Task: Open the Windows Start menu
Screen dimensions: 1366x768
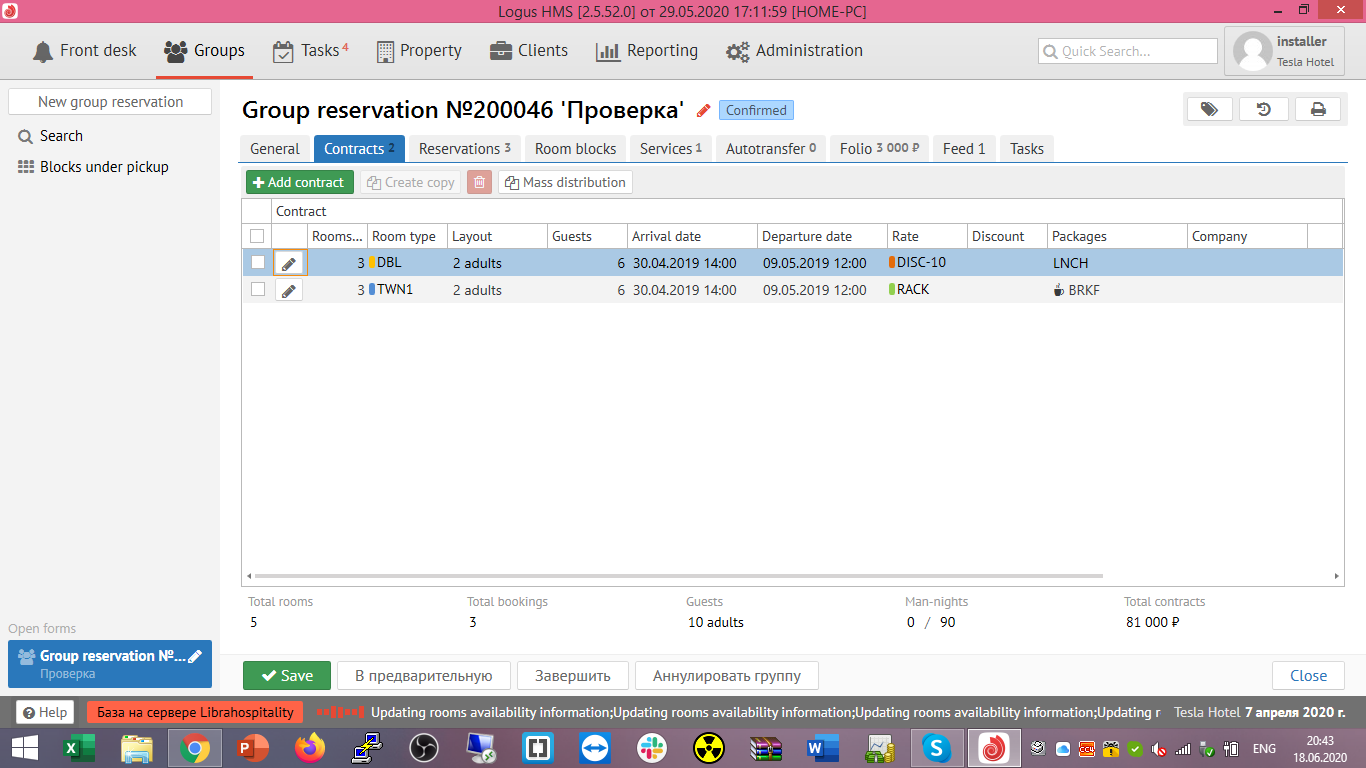Action: 24,747
